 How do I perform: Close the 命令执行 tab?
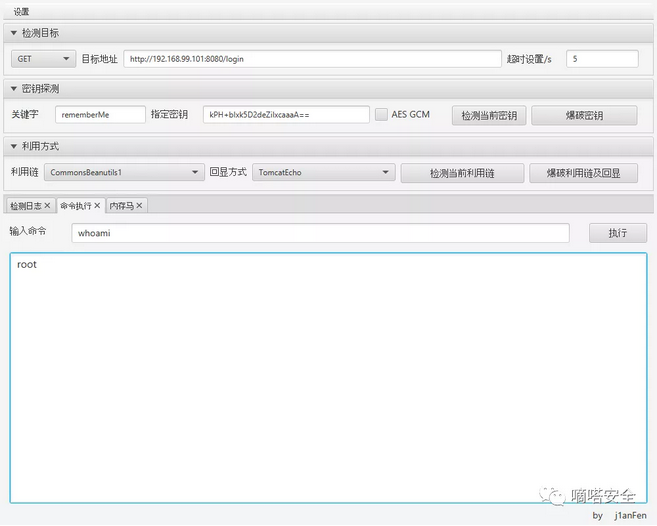tap(97, 205)
